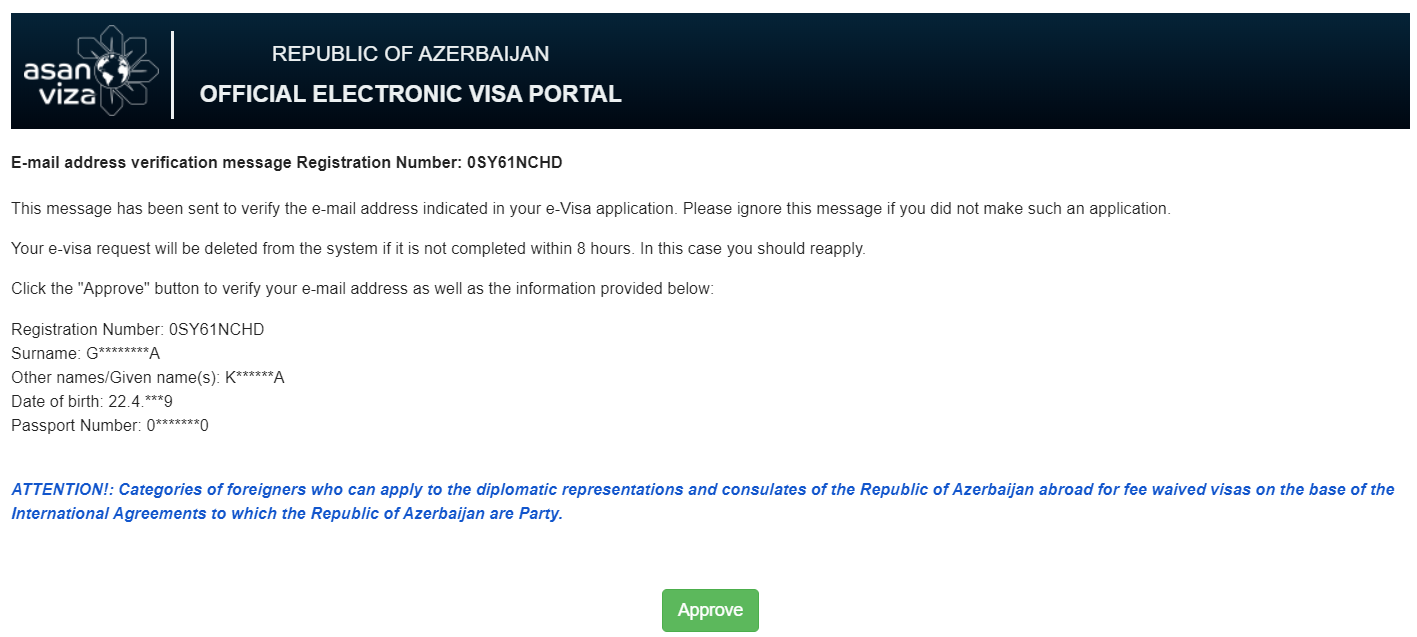Click the dark blue header banner background

(1000, 71)
